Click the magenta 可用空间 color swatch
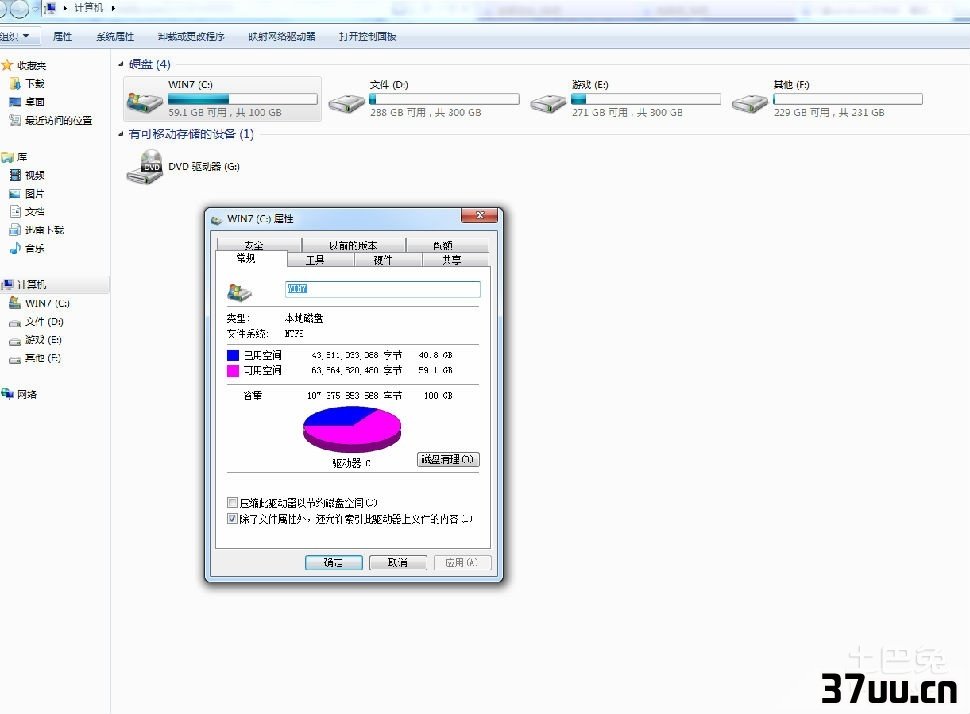The width and height of the screenshot is (970, 714). (233, 371)
